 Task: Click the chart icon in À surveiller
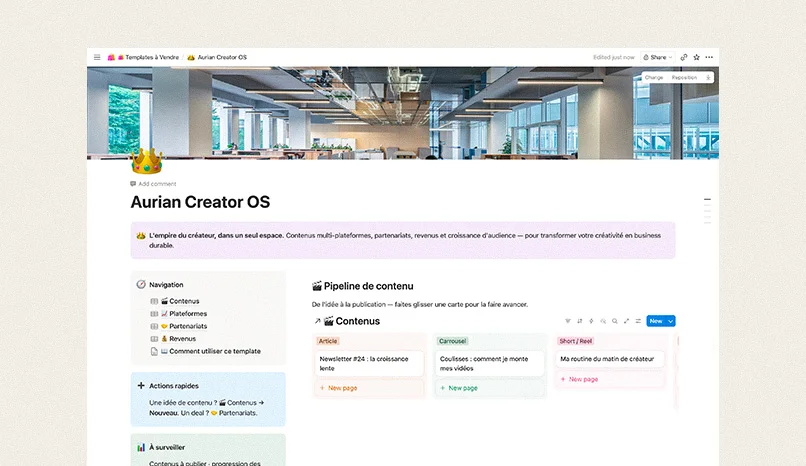click(141, 448)
